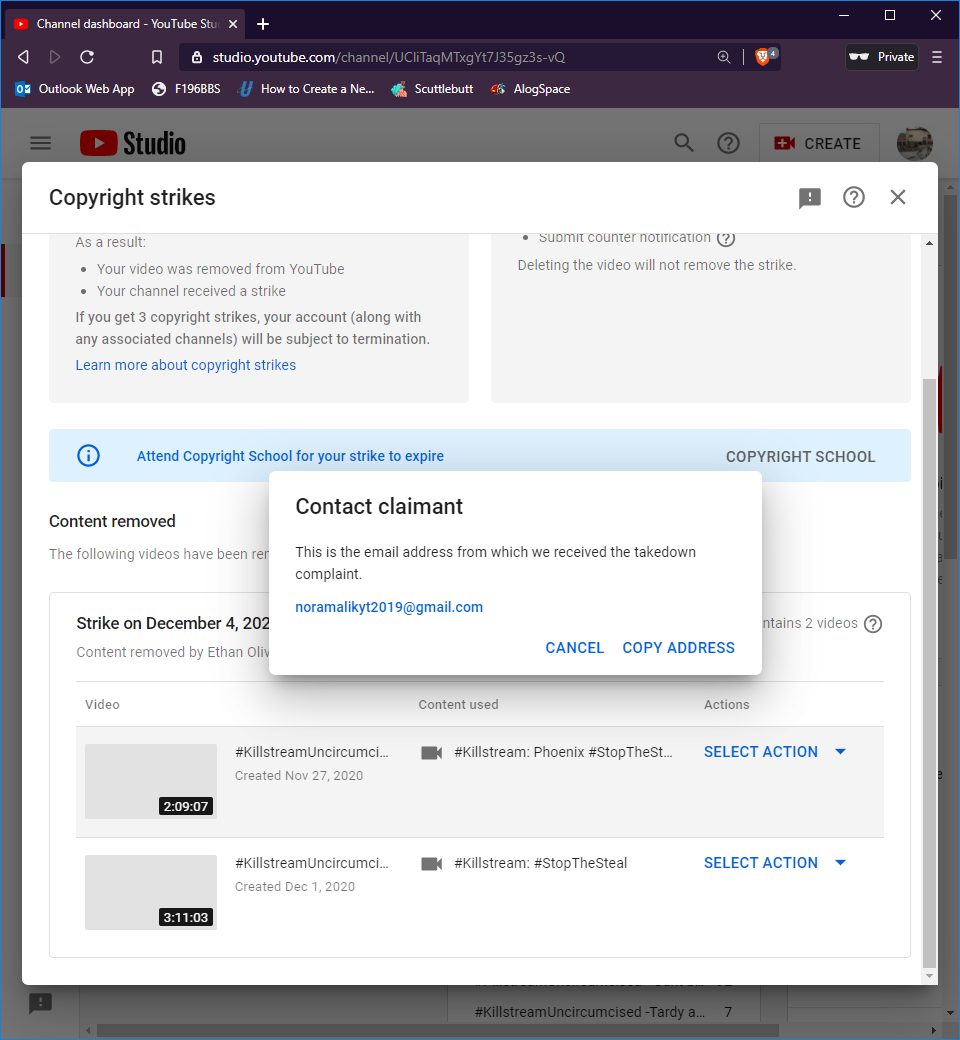
Task: Search across your channel
Action: point(683,143)
